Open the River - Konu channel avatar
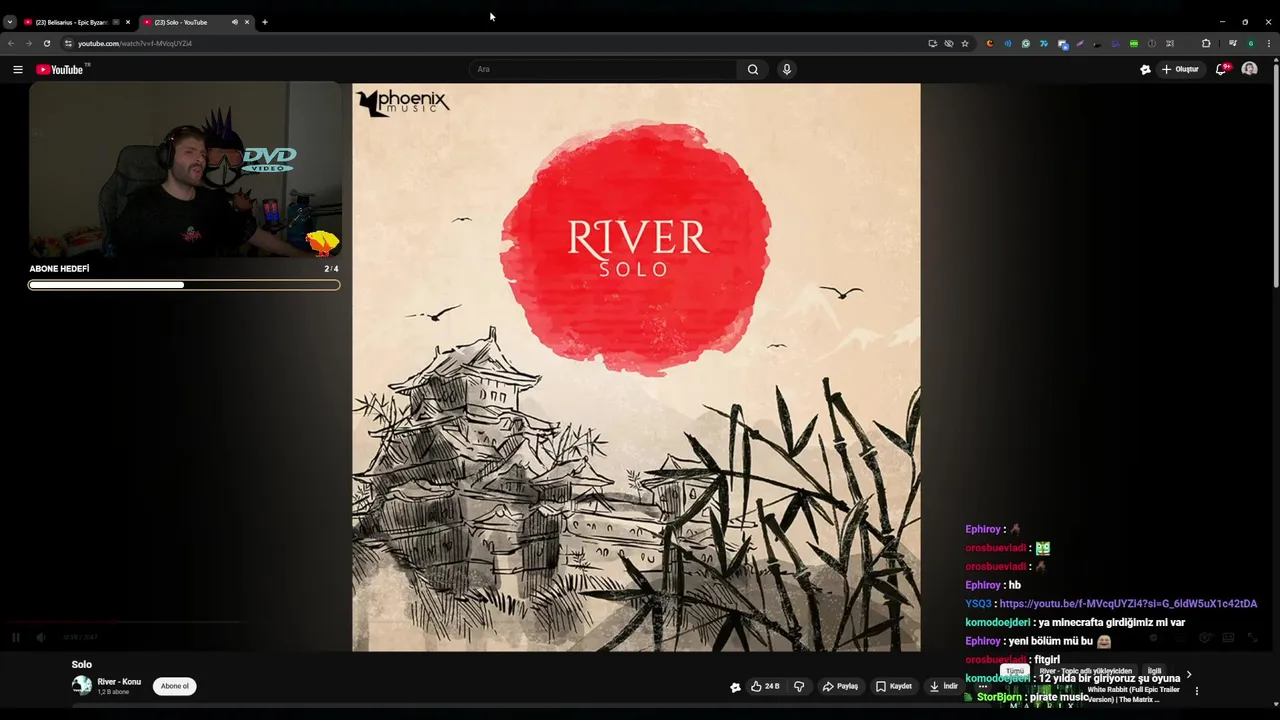1280x720 pixels. (82, 686)
